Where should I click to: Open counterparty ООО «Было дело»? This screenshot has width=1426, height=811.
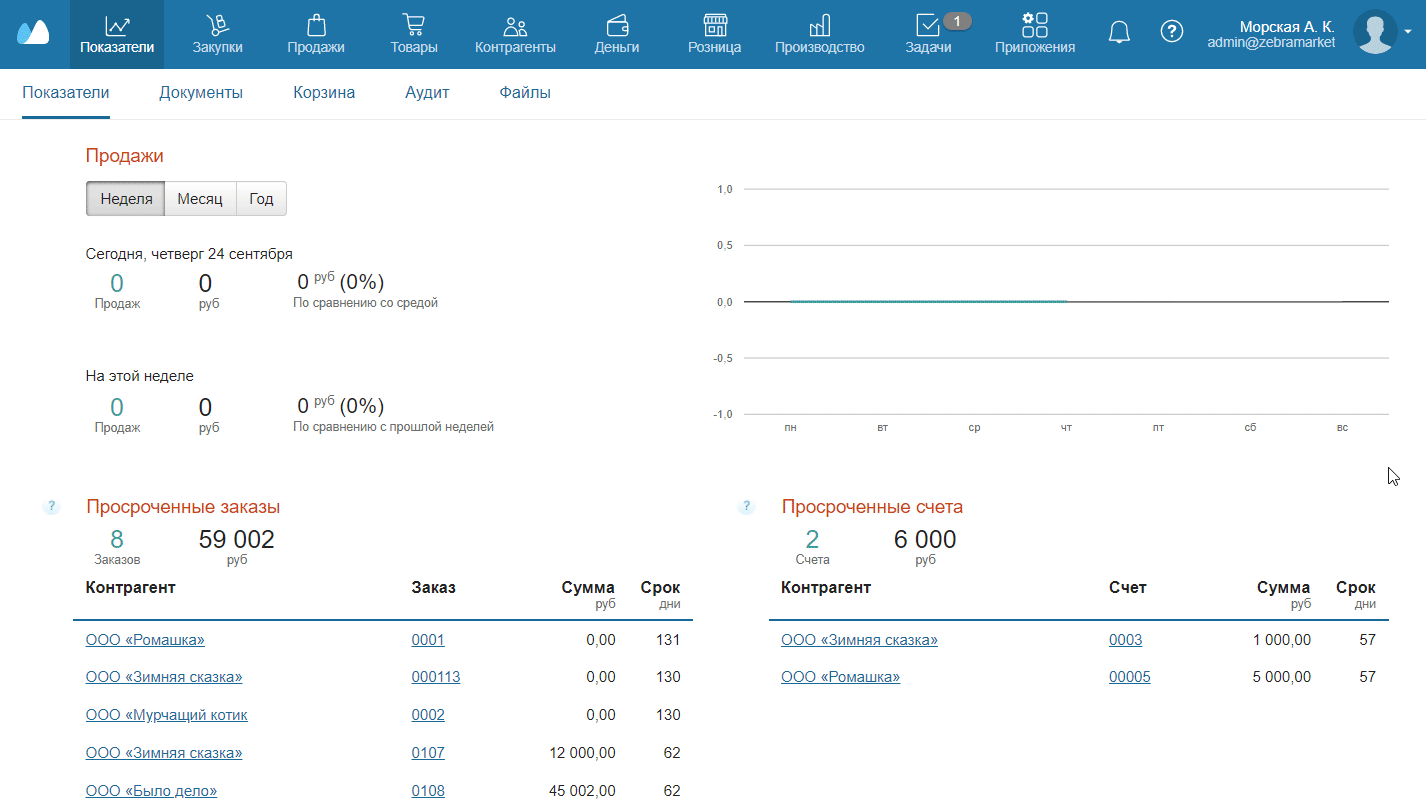(151, 791)
